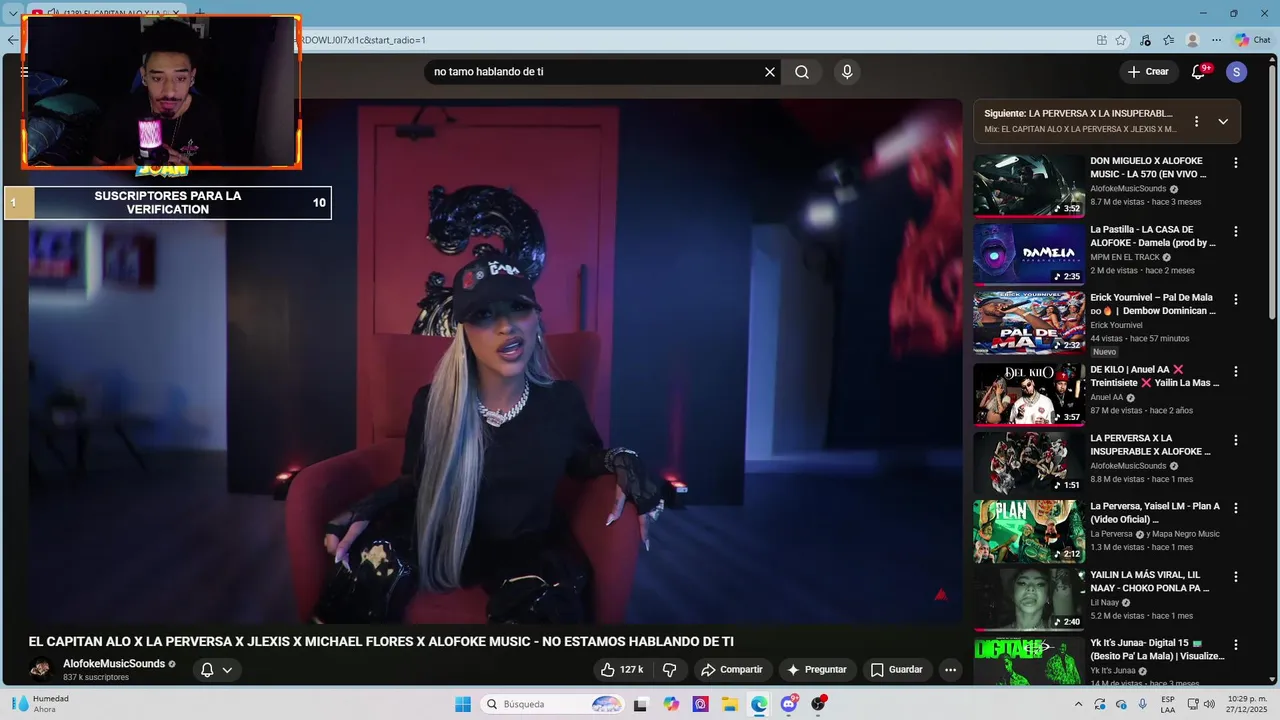Open options for Yk It's Junaa Digital 15
The height and width of the screenshot is (720, 1280).
tap(1236, 645)
